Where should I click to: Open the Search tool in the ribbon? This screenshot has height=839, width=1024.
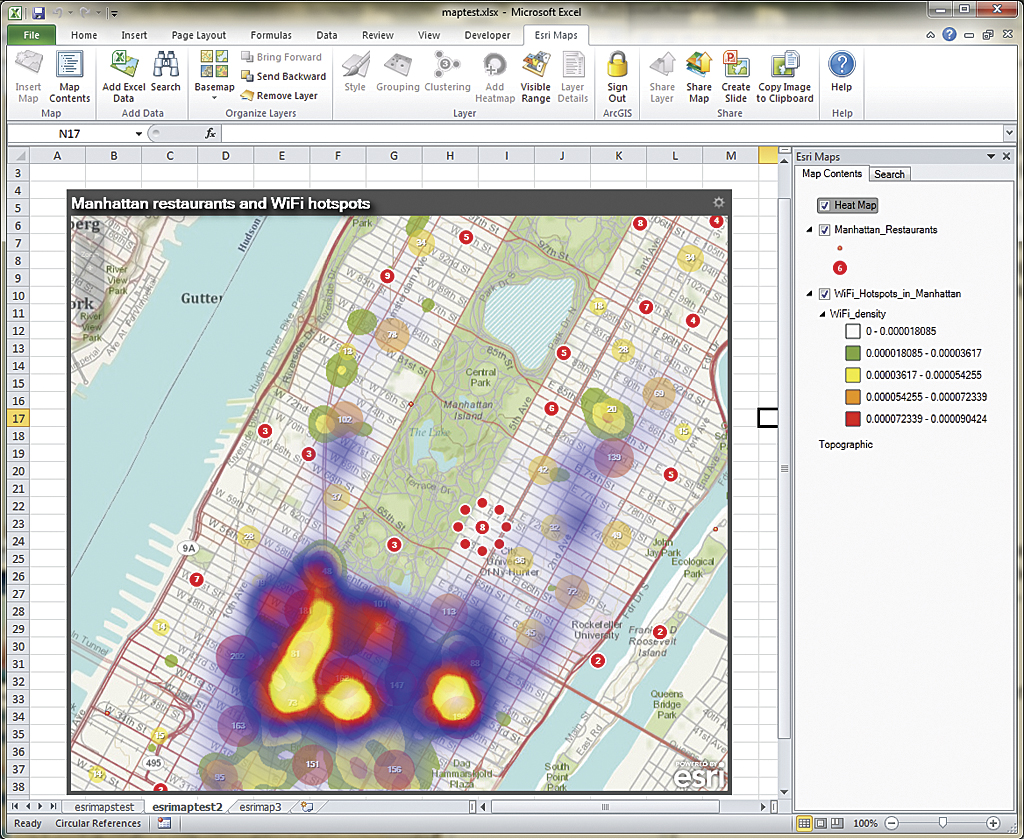pos(166,75)
